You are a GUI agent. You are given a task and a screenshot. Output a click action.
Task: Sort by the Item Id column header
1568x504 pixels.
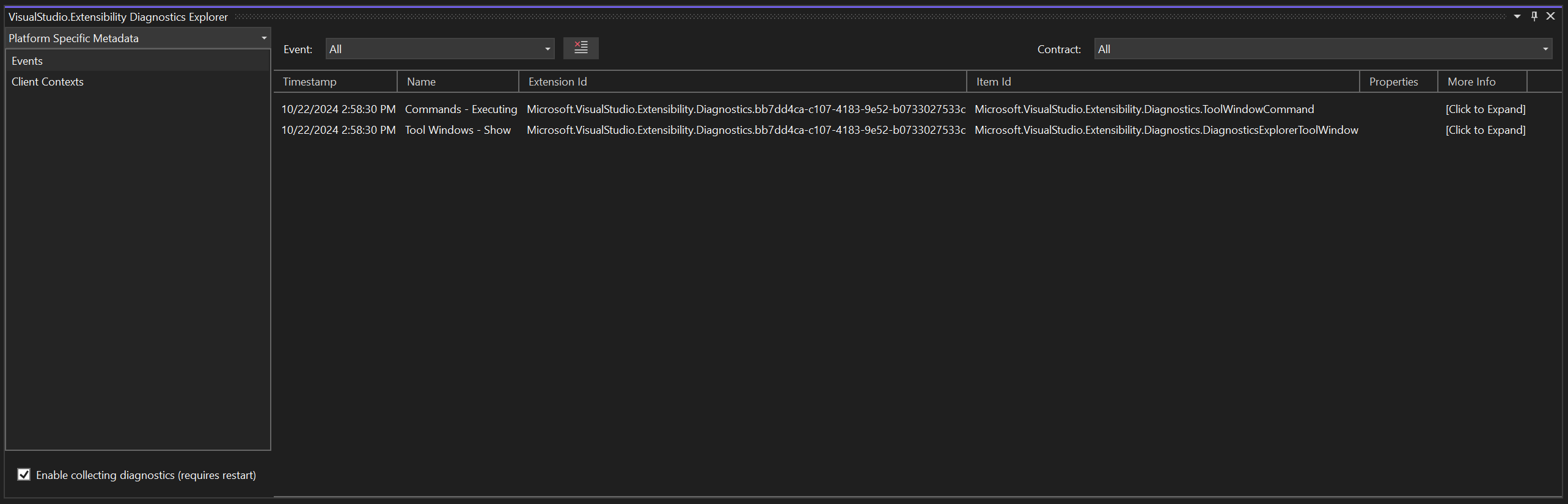(x=1163, y=82)
